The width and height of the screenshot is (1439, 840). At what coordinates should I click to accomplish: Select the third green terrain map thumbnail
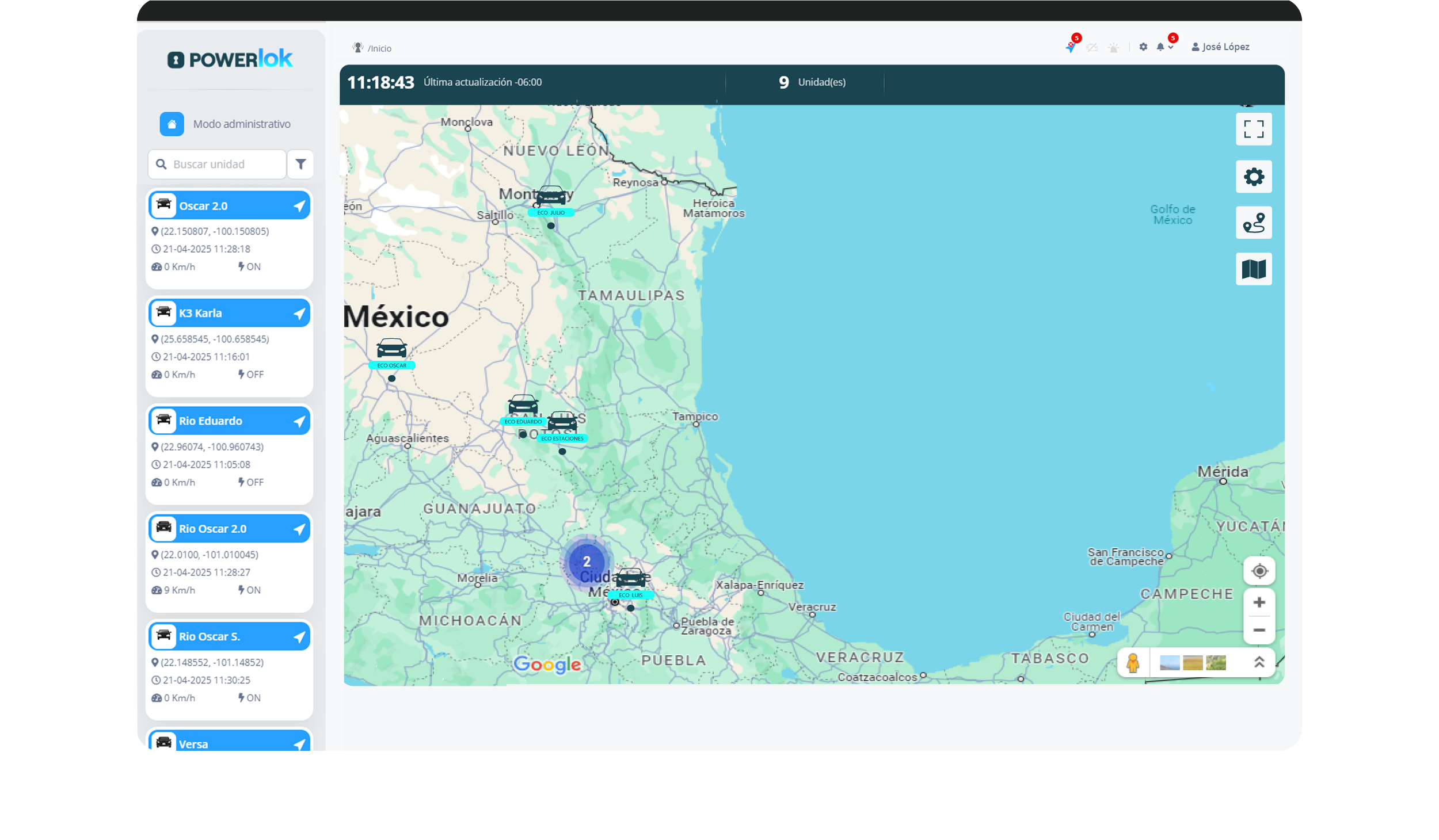click(x=1215, y=663)
